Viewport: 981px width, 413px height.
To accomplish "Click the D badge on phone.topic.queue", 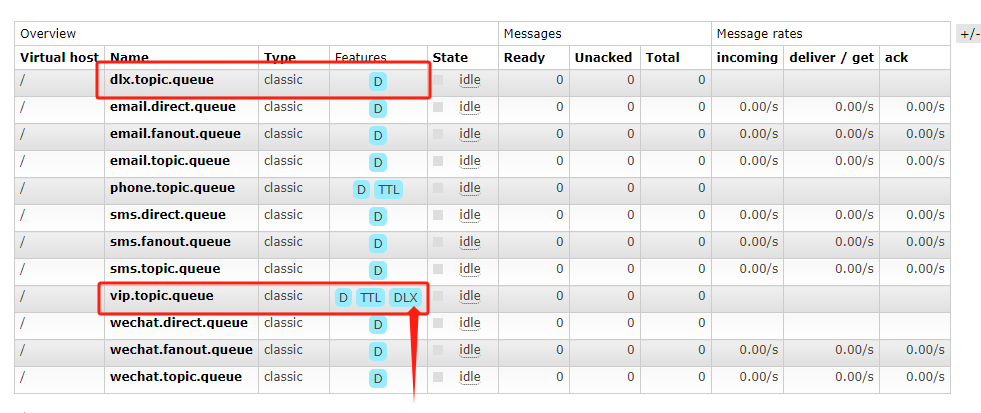I will click(361, 190).
